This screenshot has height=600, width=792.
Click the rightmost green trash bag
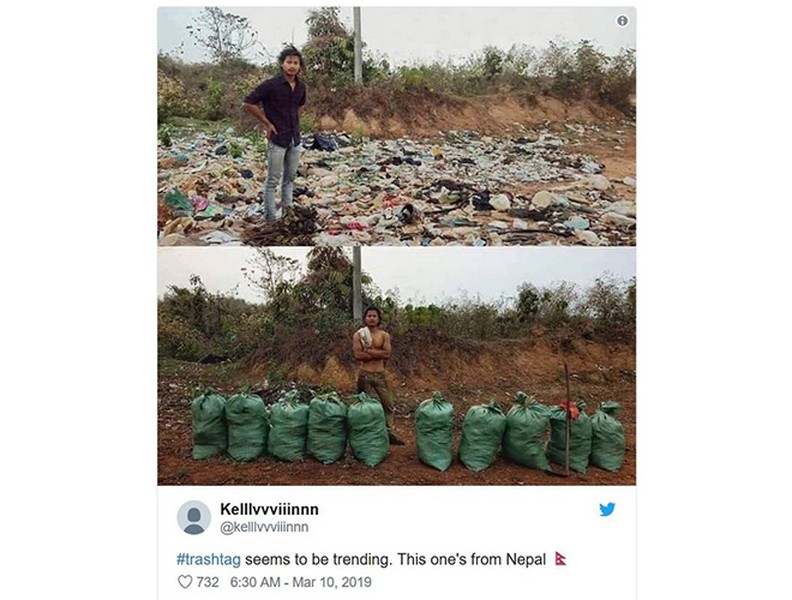tap(607, 436)
